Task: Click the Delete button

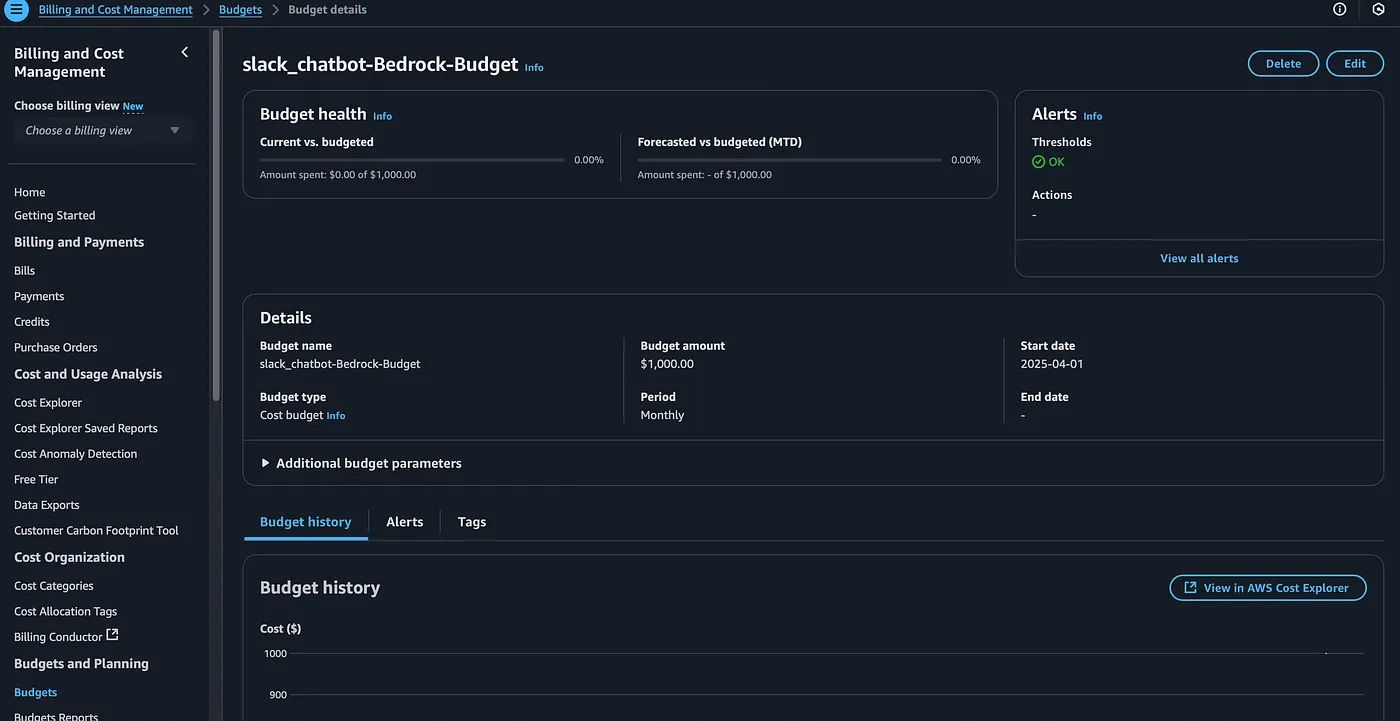Action: pos(1283,63)
